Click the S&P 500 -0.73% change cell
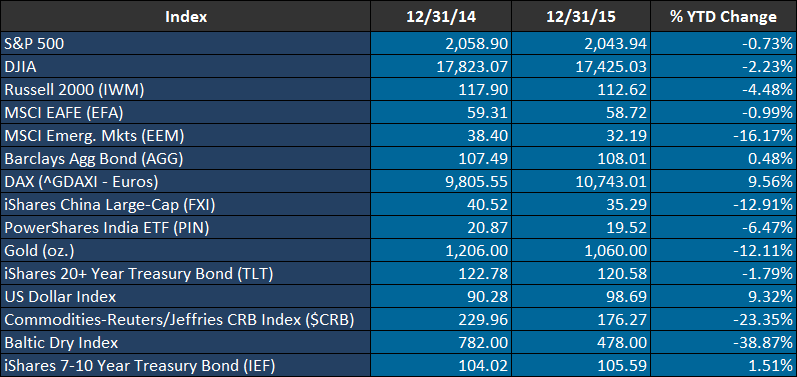Screen dimensions: 797x377 point(723,44)
